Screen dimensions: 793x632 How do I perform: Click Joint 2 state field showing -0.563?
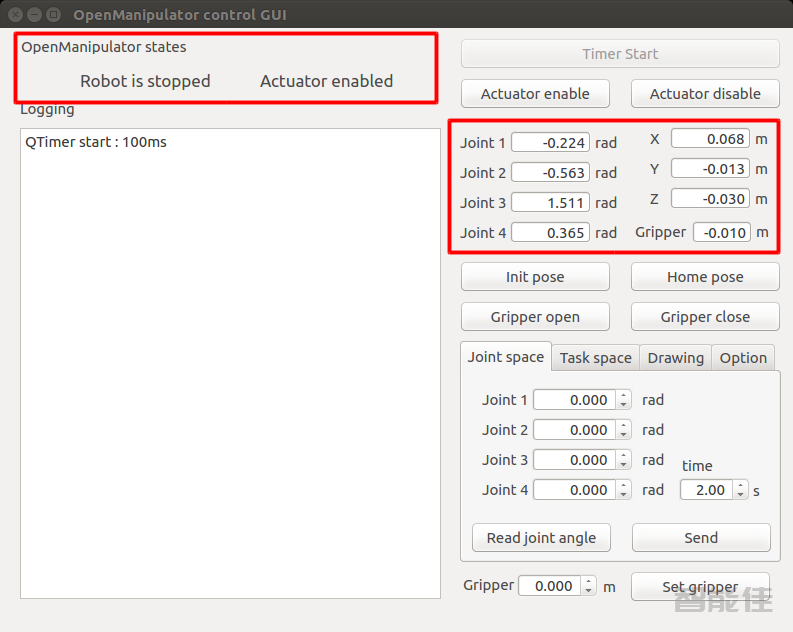click(550, 172)
